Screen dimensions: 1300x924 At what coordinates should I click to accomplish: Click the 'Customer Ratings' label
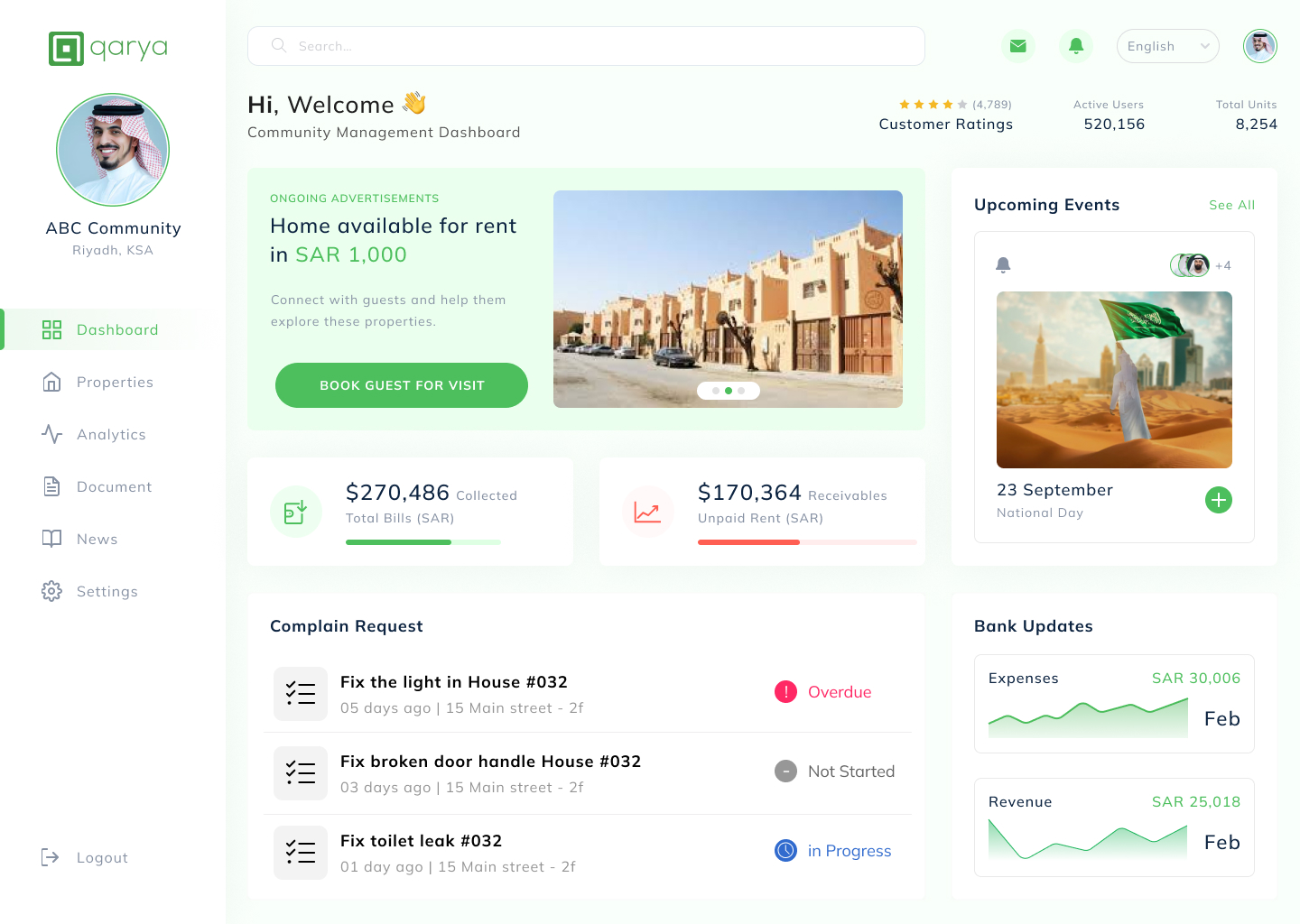pyautogui.click(x=946, y=125)
